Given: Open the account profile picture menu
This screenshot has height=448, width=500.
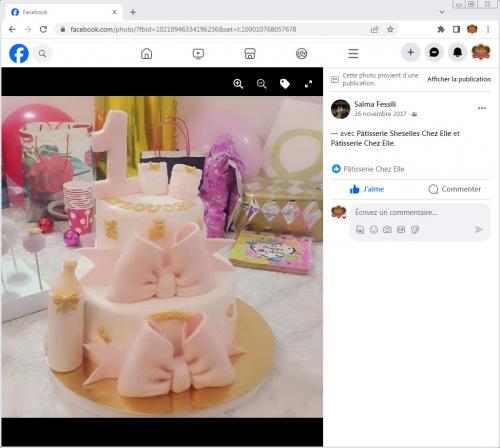Looking at the screenshot, I should point(481,52).
